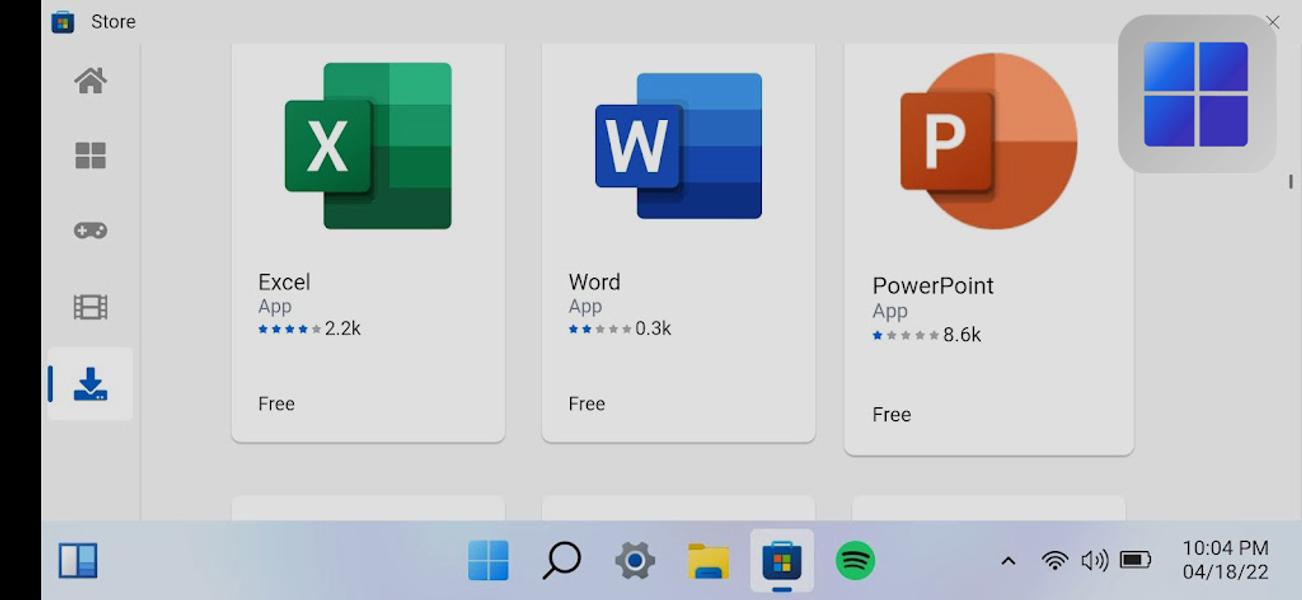Select the Downloads library icon in sidebar

tap(90, 384)
